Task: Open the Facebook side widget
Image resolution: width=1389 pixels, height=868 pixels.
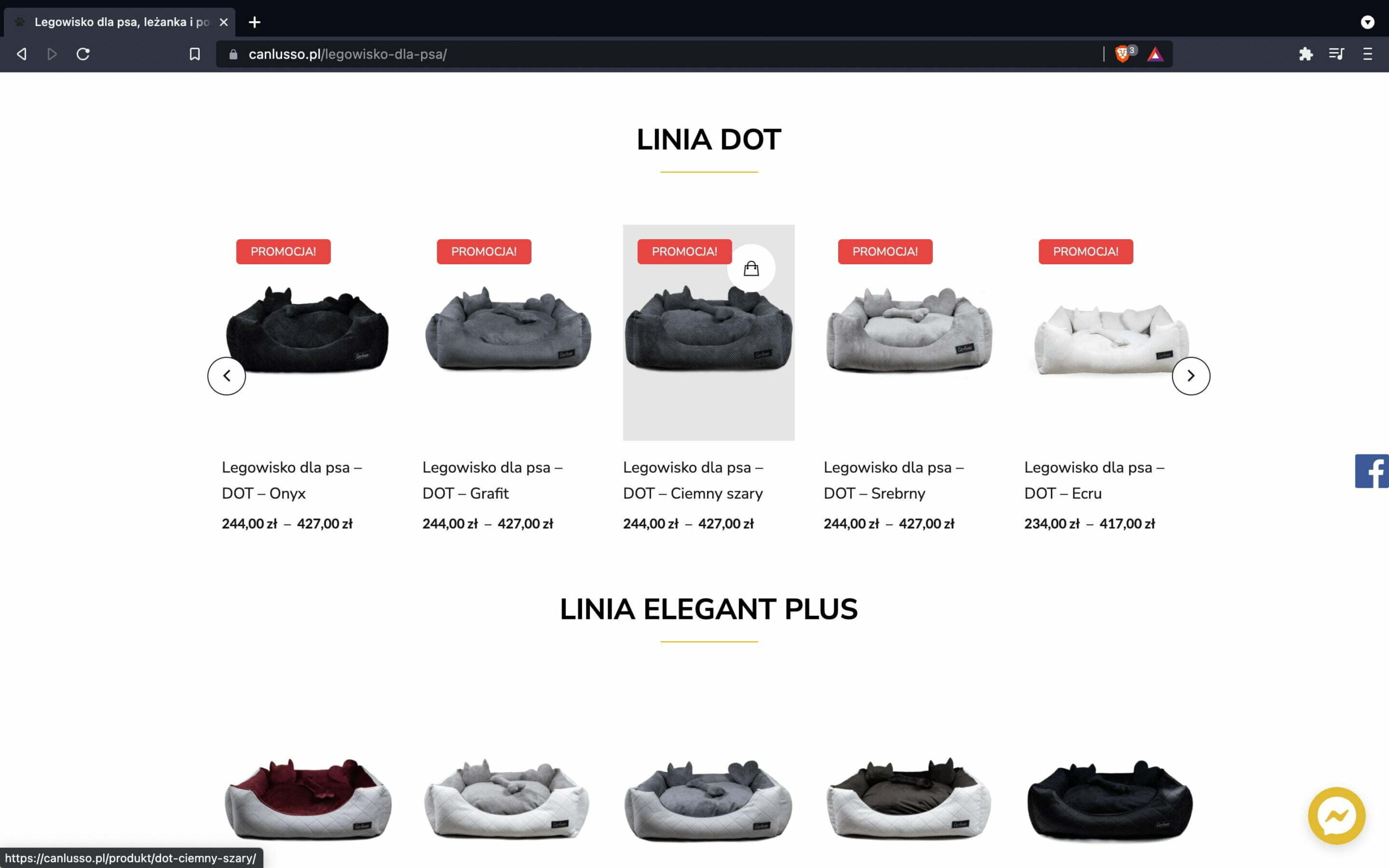Action: click(x=1372, y=471)
